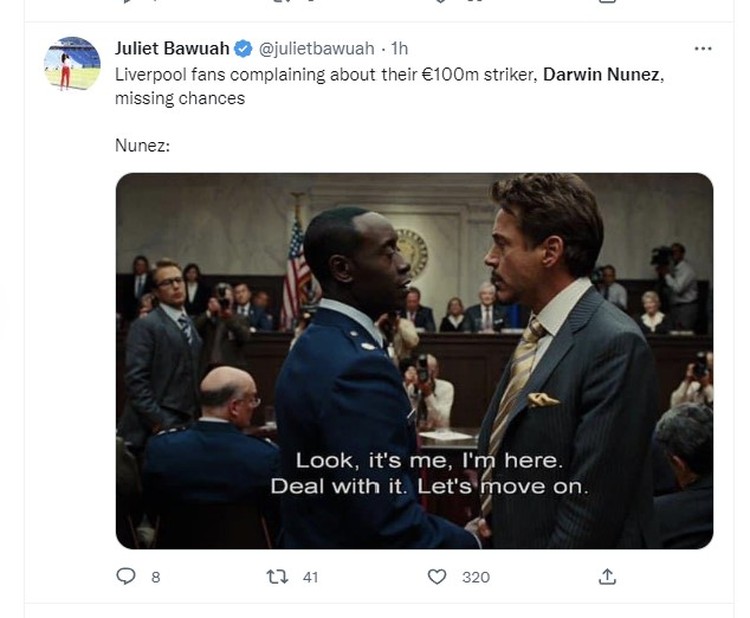Click the bold Darwin Nunez text

pyautogui.click(x=601, y=75)
